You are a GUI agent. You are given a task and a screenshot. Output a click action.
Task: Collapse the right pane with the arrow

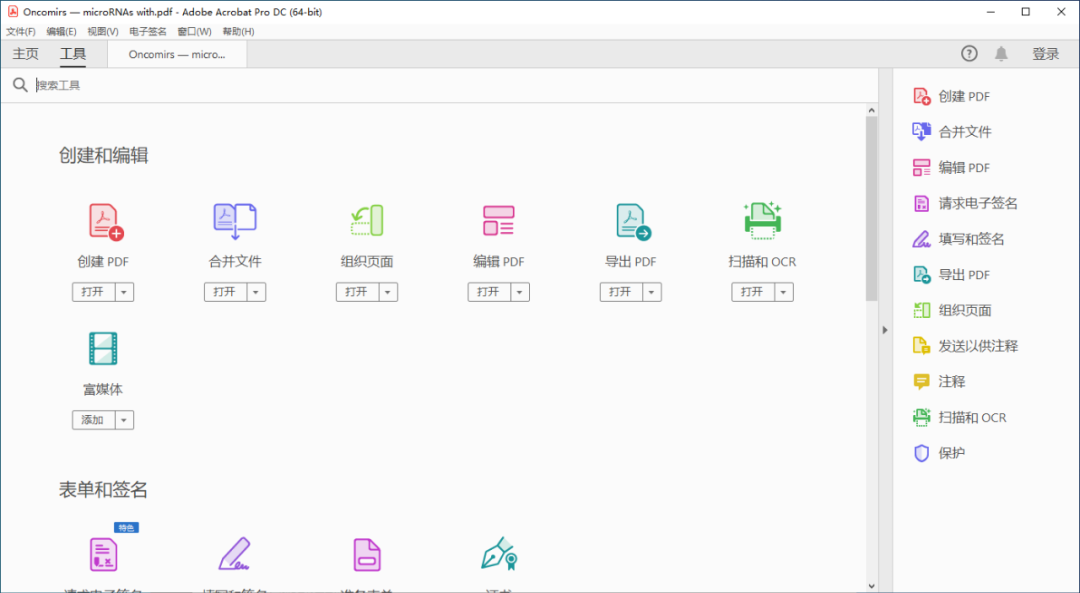tap(885, 330)
